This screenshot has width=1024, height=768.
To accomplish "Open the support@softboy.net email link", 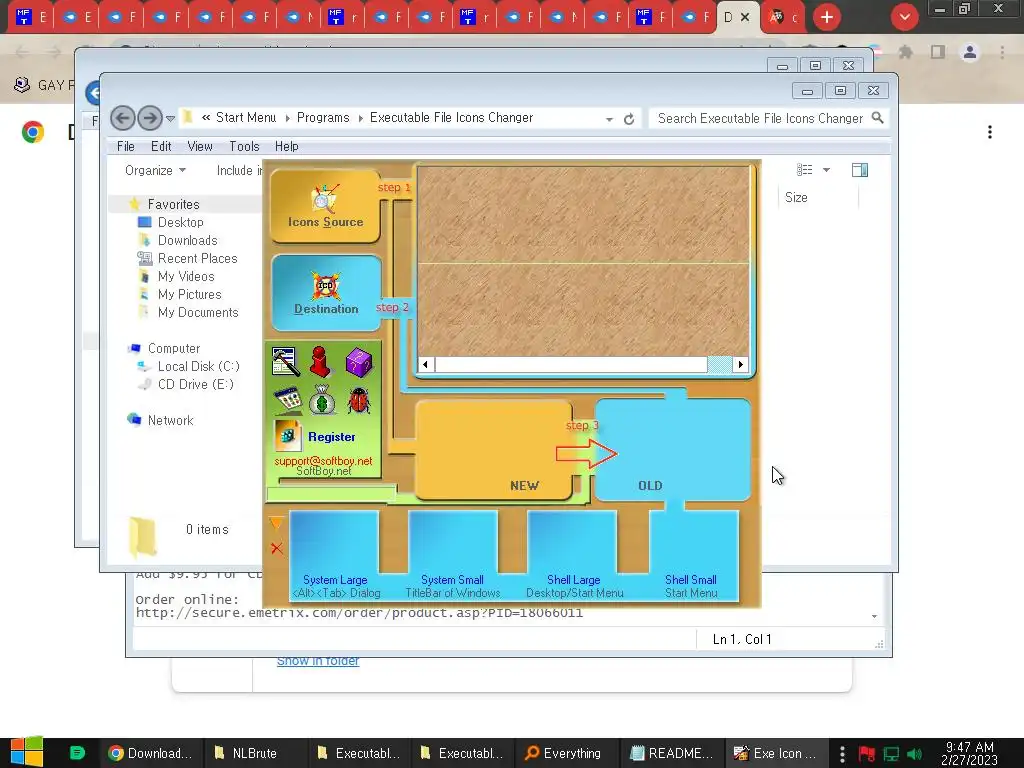I will click(323, 460).
